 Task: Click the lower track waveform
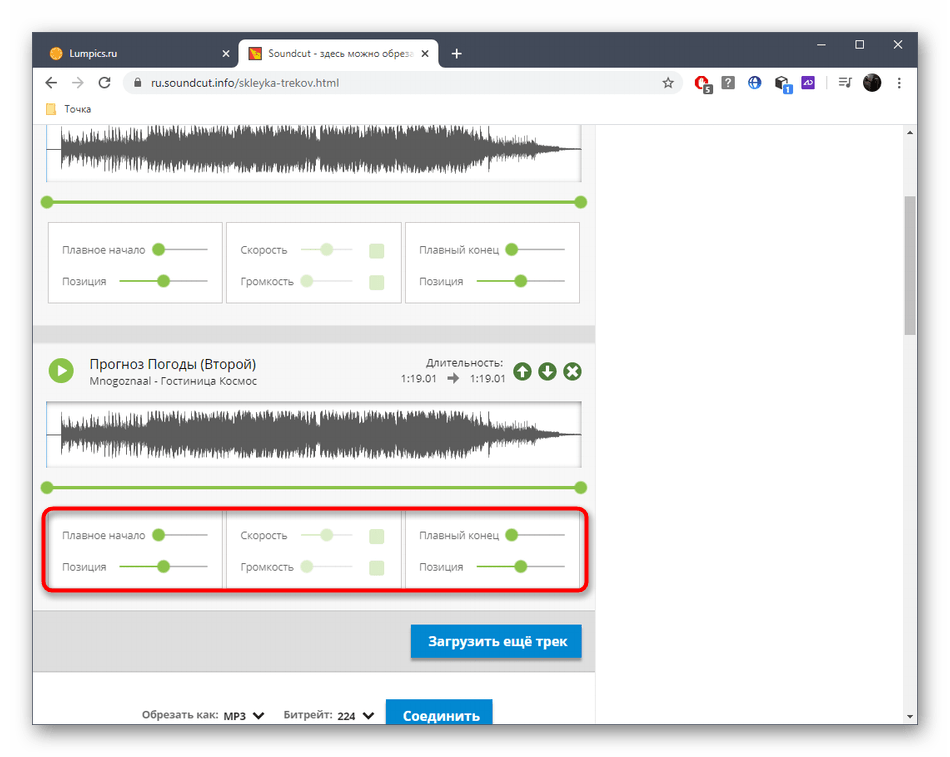(x=314, y=434)
